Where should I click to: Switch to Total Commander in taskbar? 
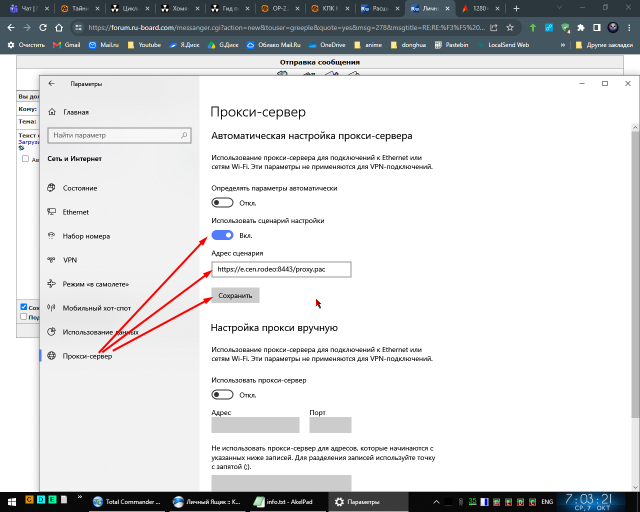127,502
